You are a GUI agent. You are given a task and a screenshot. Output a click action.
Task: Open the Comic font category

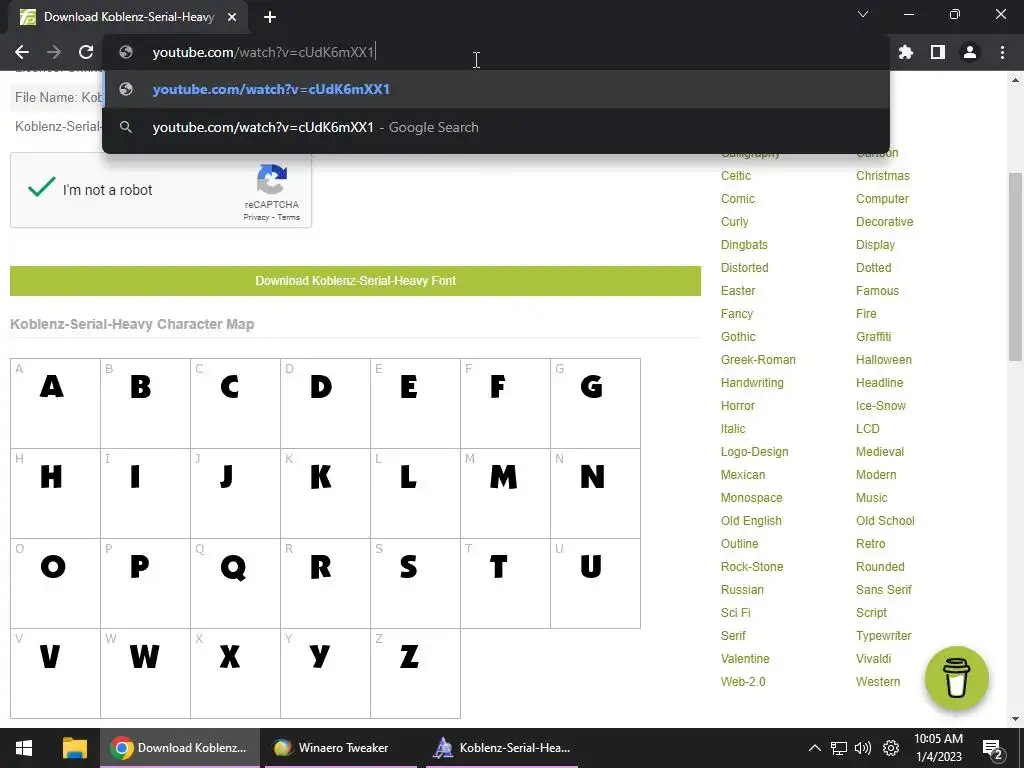pyautogui.click(x=738, y=199)
